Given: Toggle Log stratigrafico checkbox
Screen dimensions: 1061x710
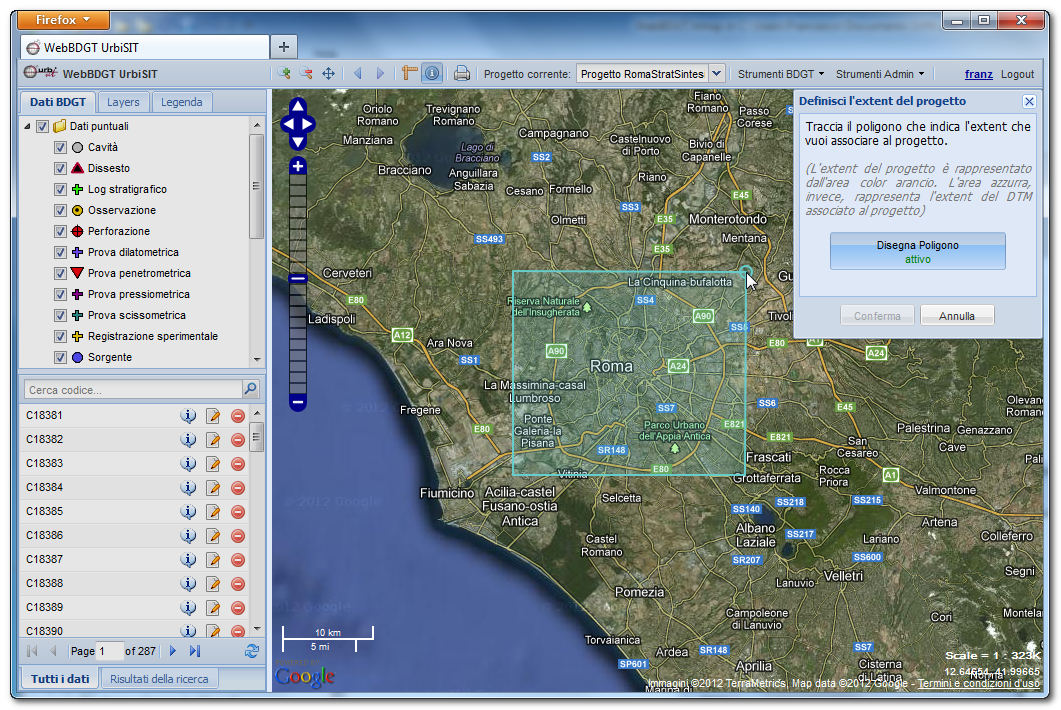Looking at the screenshot, I should tap(60, 190).
